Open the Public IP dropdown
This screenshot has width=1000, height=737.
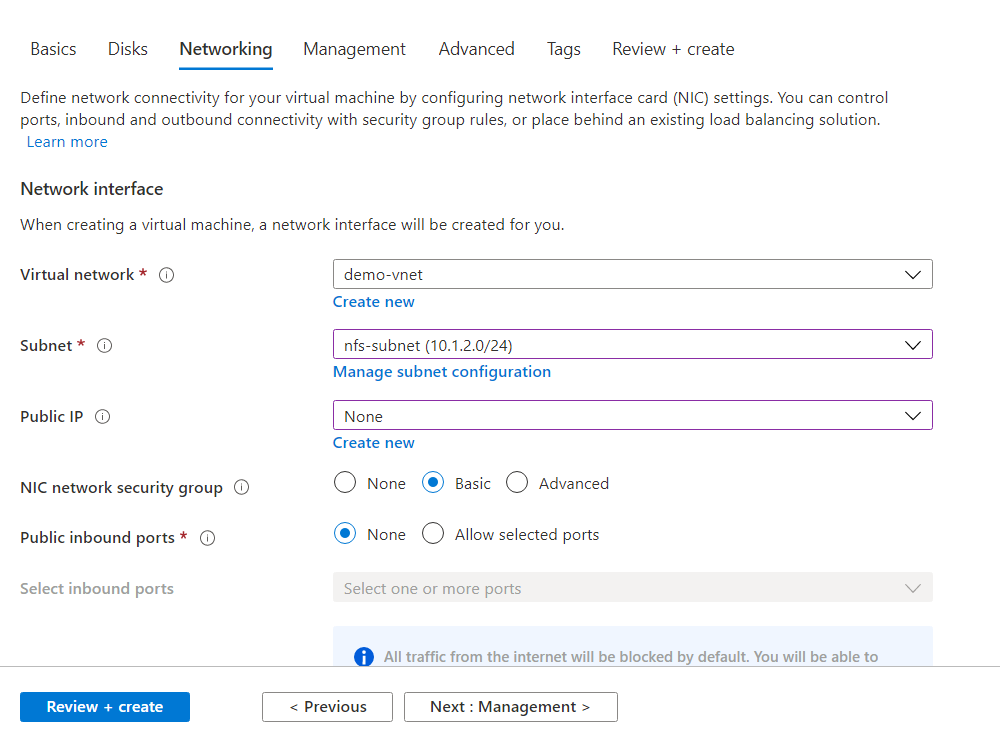tap(632, 416)
